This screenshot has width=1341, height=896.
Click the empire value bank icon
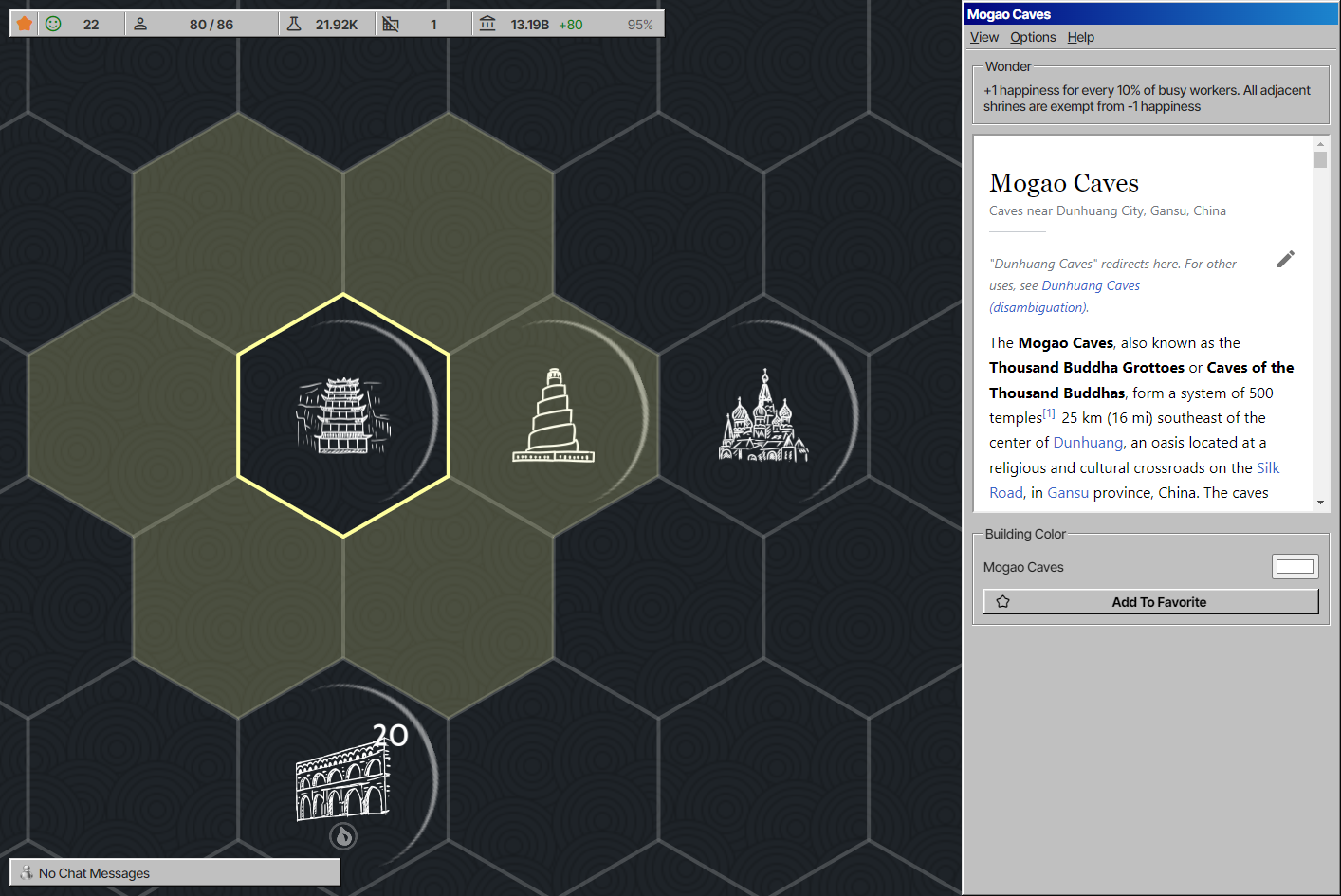coord(487,24)
